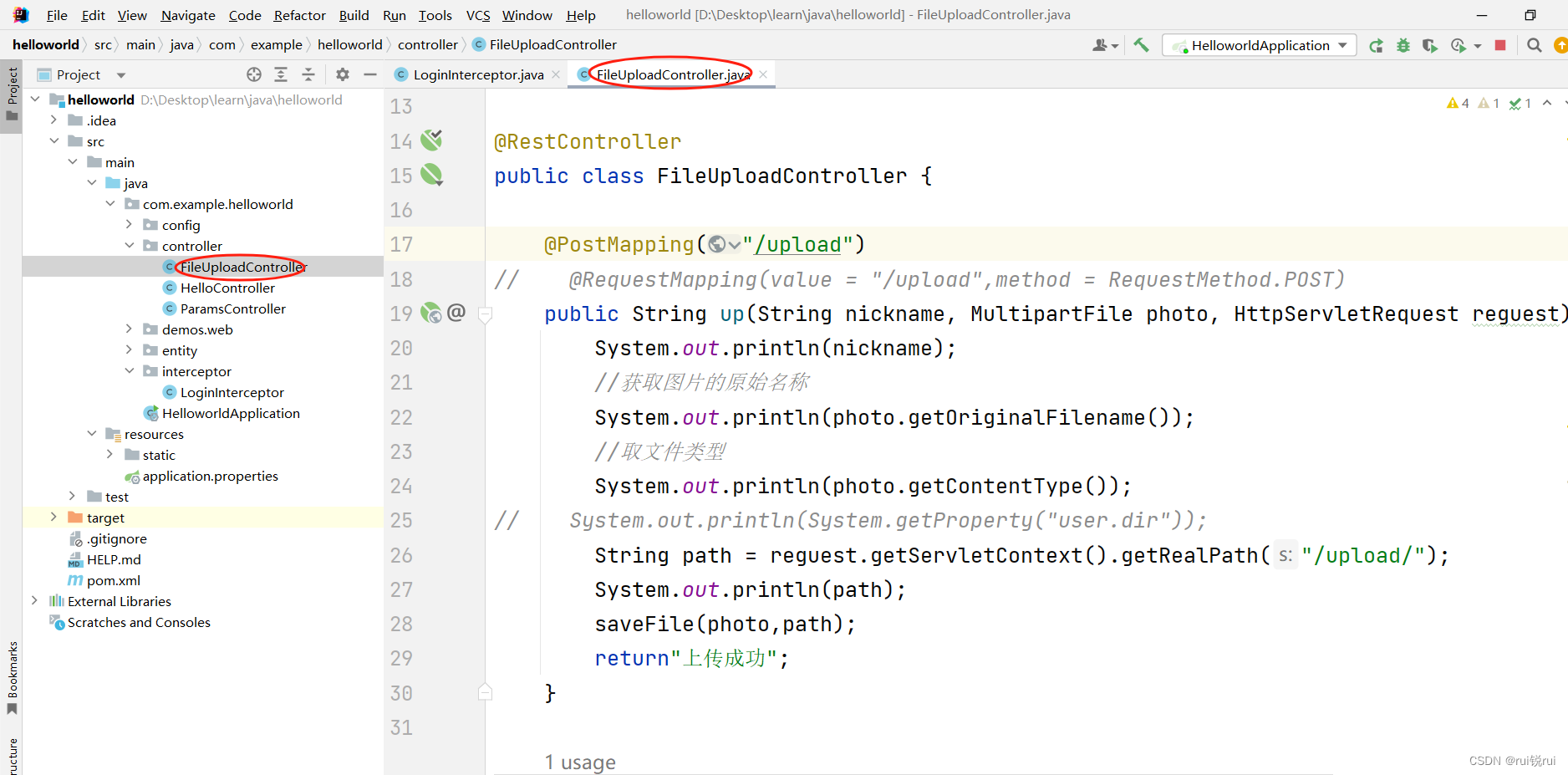Open the 1 usage link
The width and height of the screenshot is (1568, 775).
coord(580,762)
